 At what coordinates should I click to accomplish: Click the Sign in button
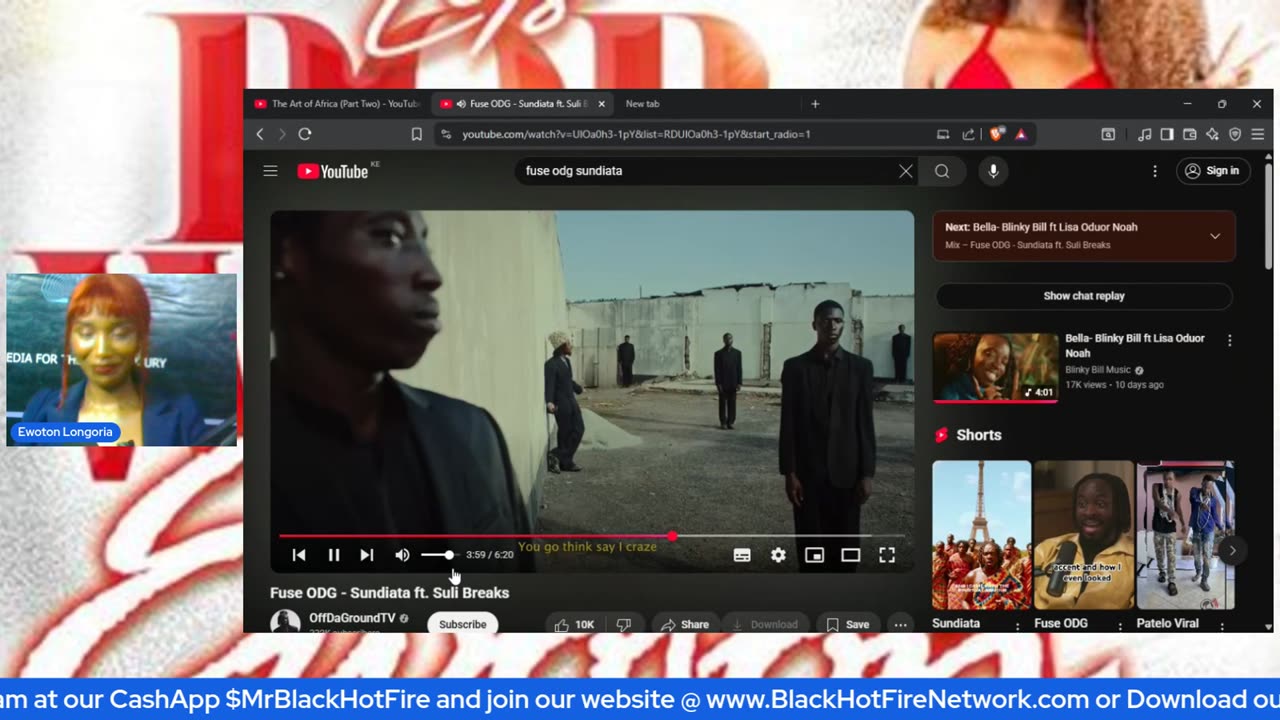click(x=1213, y=171)
